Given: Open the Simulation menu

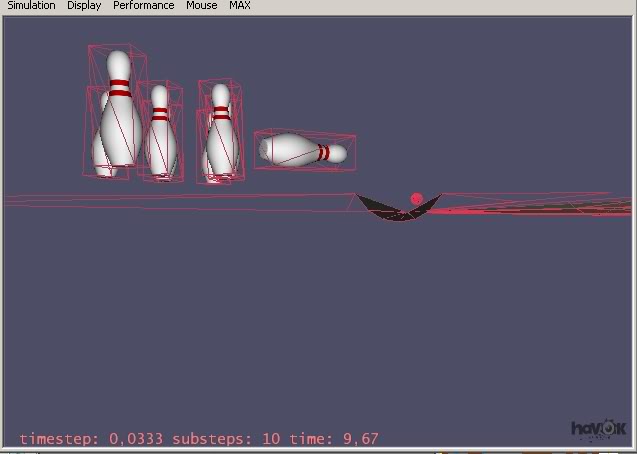Looking at the screenshot, I should [x=31, y=5].
